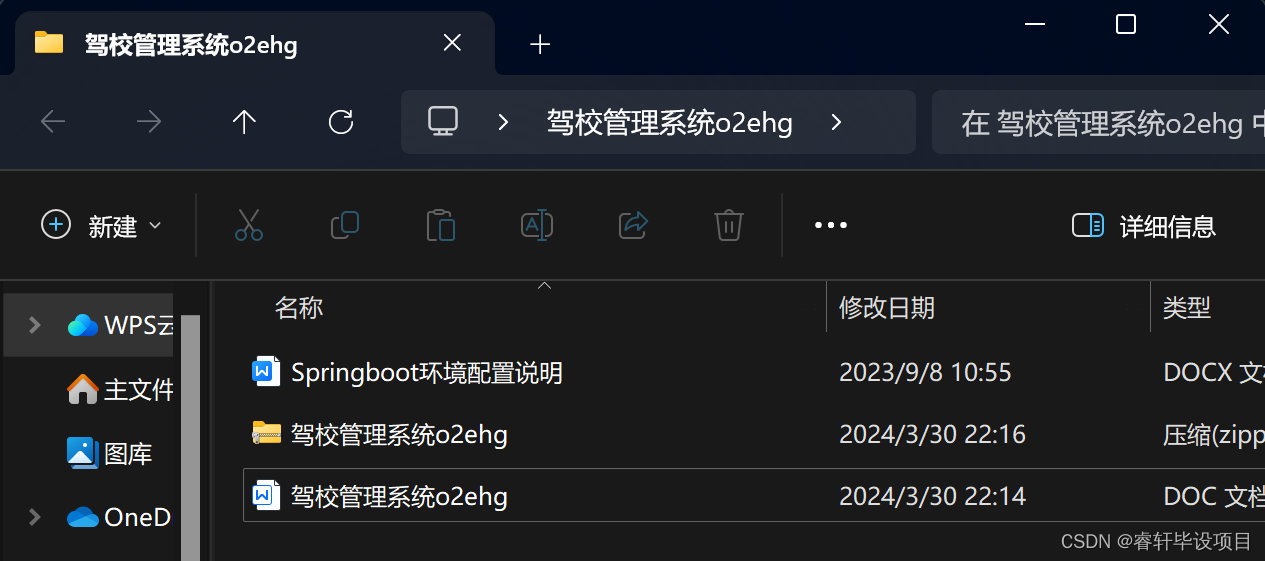This screenshot has height=561, width=1265.
Task: Click the Cut scissors icon in toolbar
Action: [249, 225]
